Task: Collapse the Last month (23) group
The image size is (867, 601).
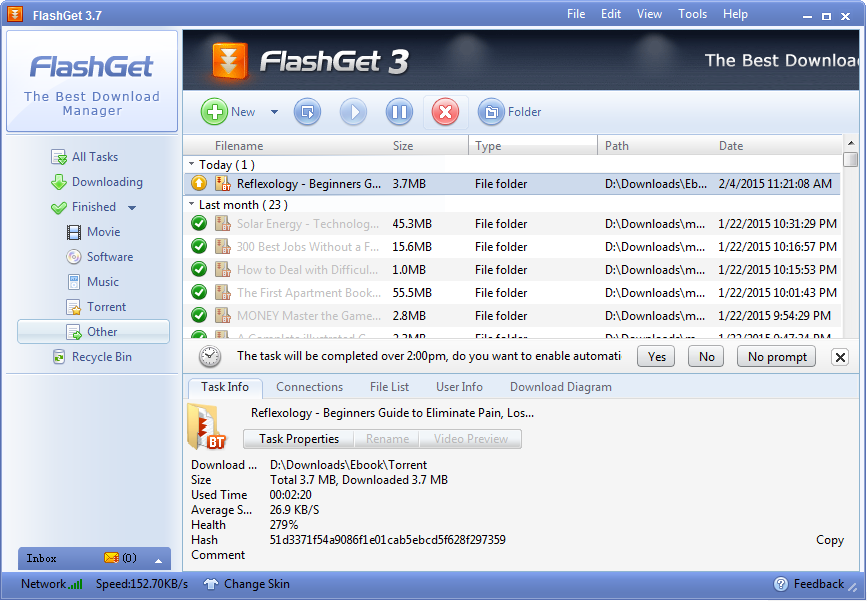Action: 191,204
